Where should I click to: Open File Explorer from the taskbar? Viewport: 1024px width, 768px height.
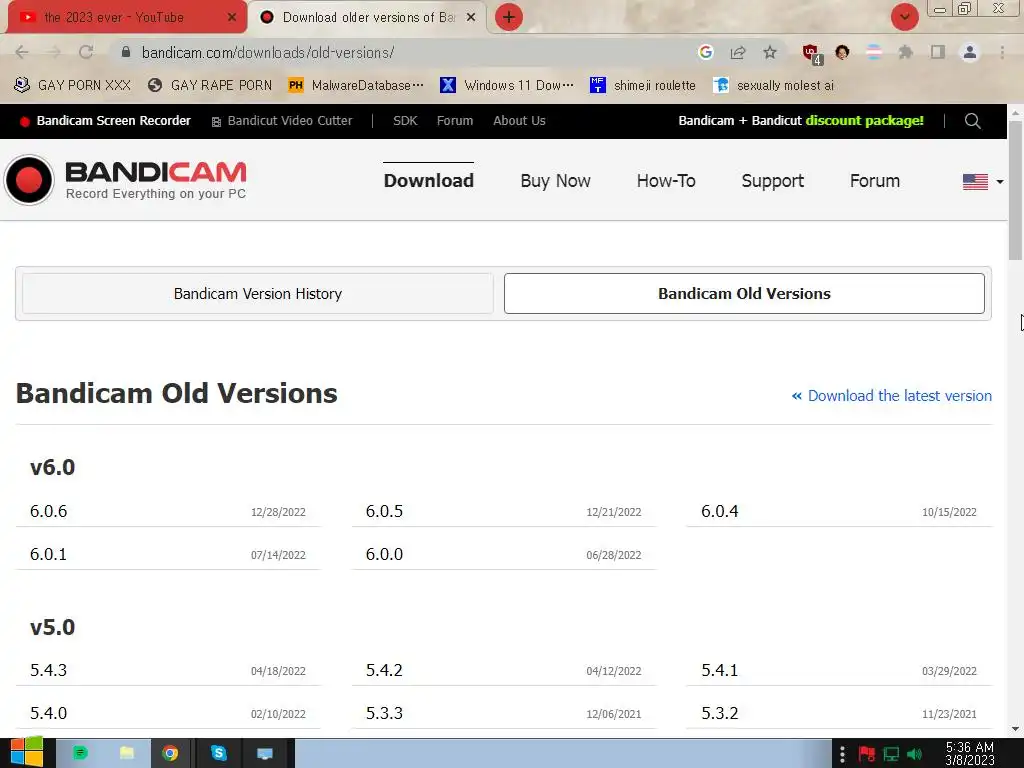[x=127, y=754]
